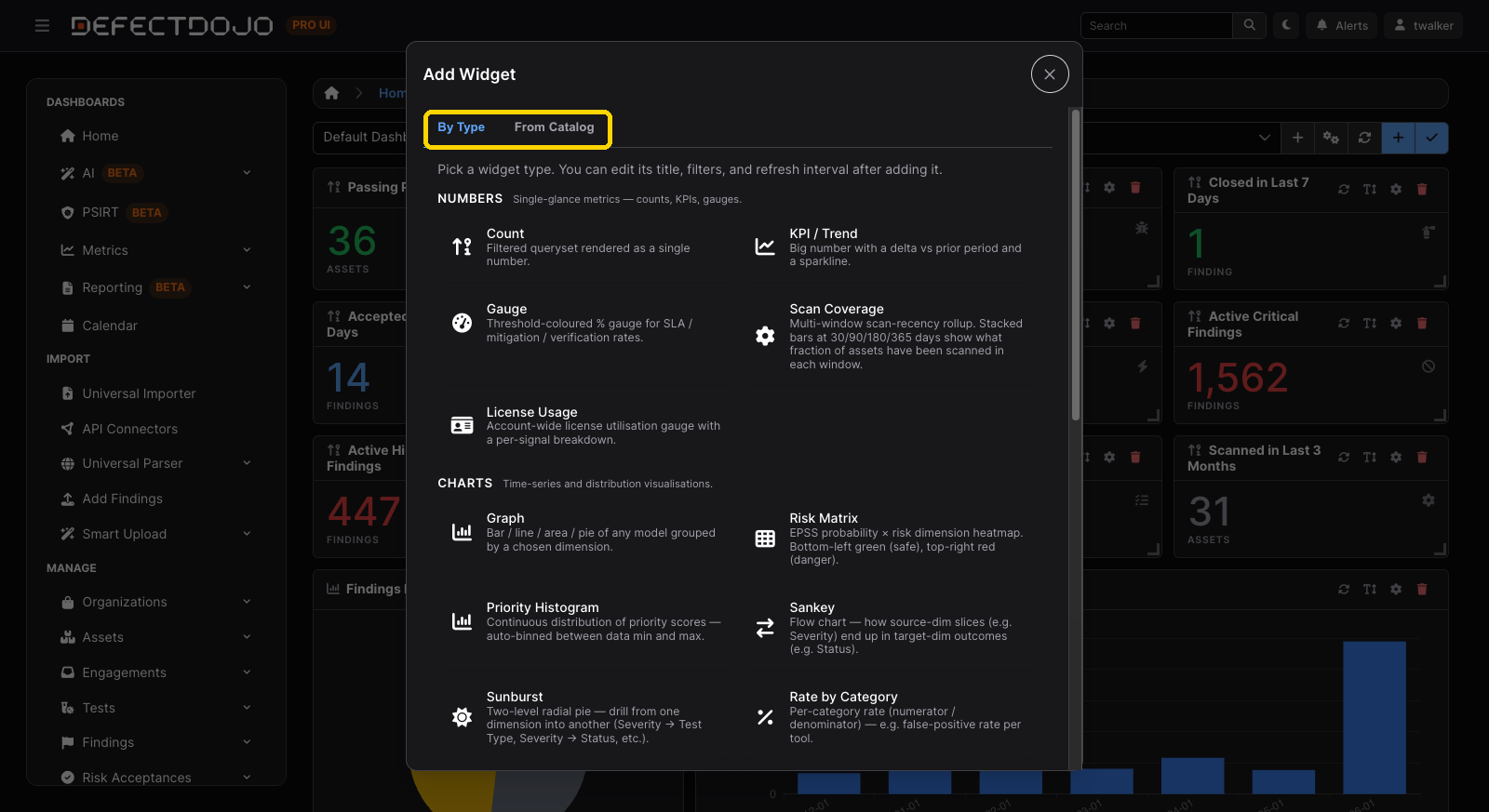
Task: Switch to the From Catalog tab
Action: [x=554, y=127]
